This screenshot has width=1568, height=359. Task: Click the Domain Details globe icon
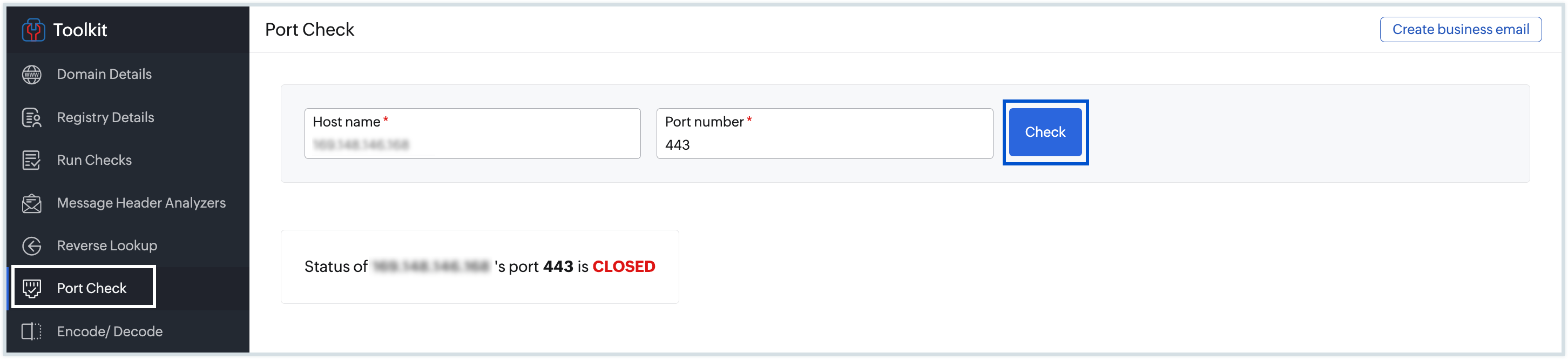(x=32, y=75)
